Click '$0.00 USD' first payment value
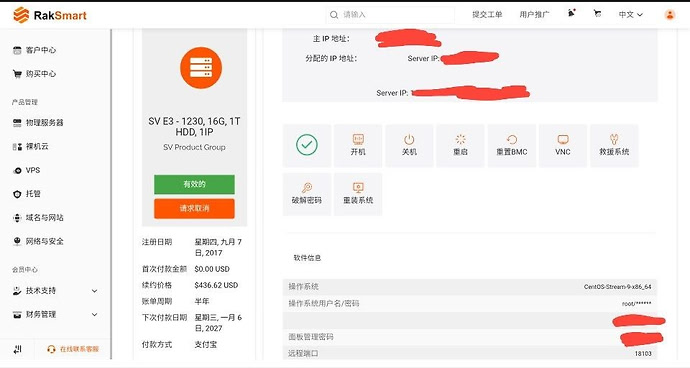690x368 pixels. click(x=212, y=269)
